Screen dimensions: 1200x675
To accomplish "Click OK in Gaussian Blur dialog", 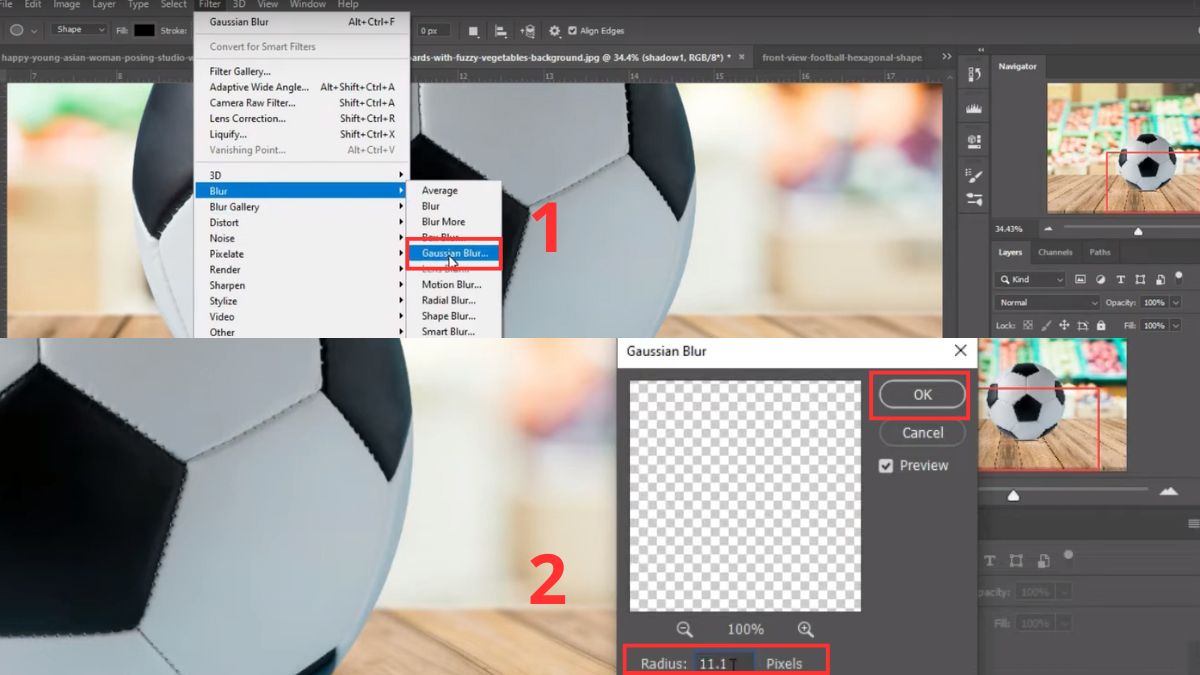I will pos(922,395).
